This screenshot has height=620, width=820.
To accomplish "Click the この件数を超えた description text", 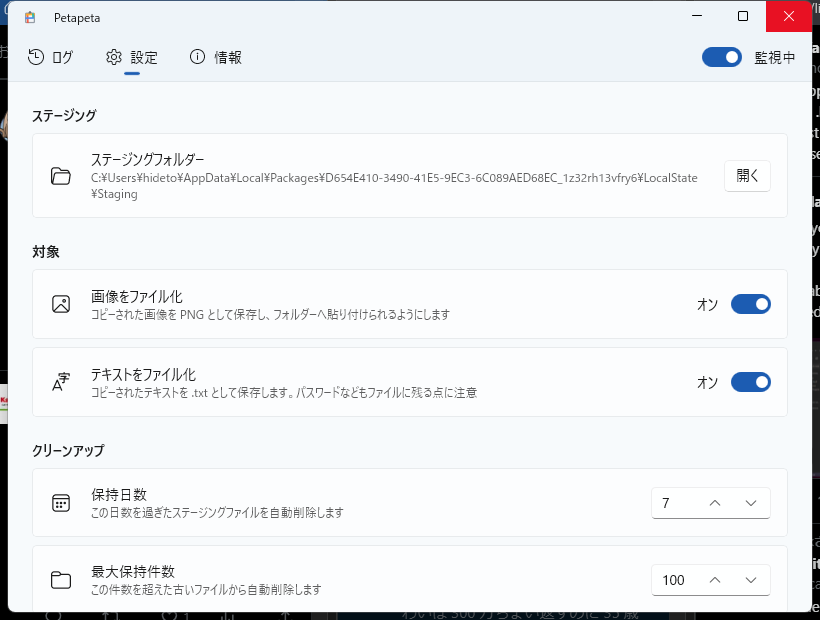I will pos(206,590).
